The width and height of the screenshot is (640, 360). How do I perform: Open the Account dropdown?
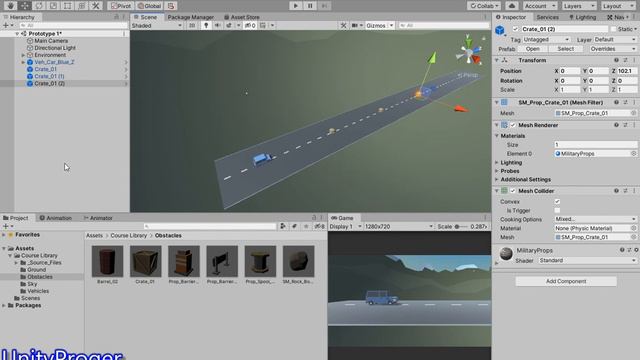pyautogui.click(x=540, y=6)
